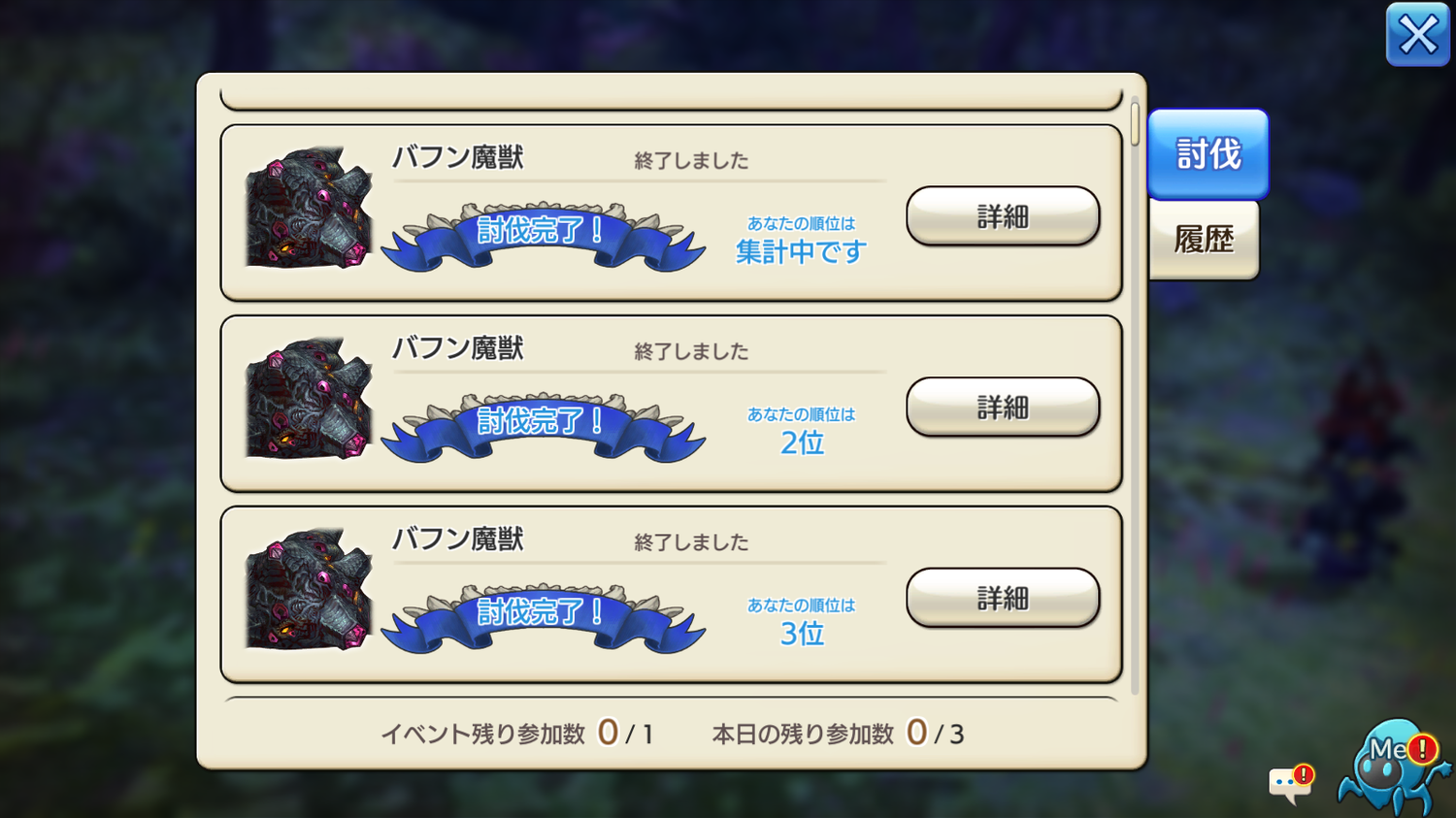The width and height of the screenshot is (1456, 818).
Task: Tap the 2位 ranking result
Action: coord(802,442)
